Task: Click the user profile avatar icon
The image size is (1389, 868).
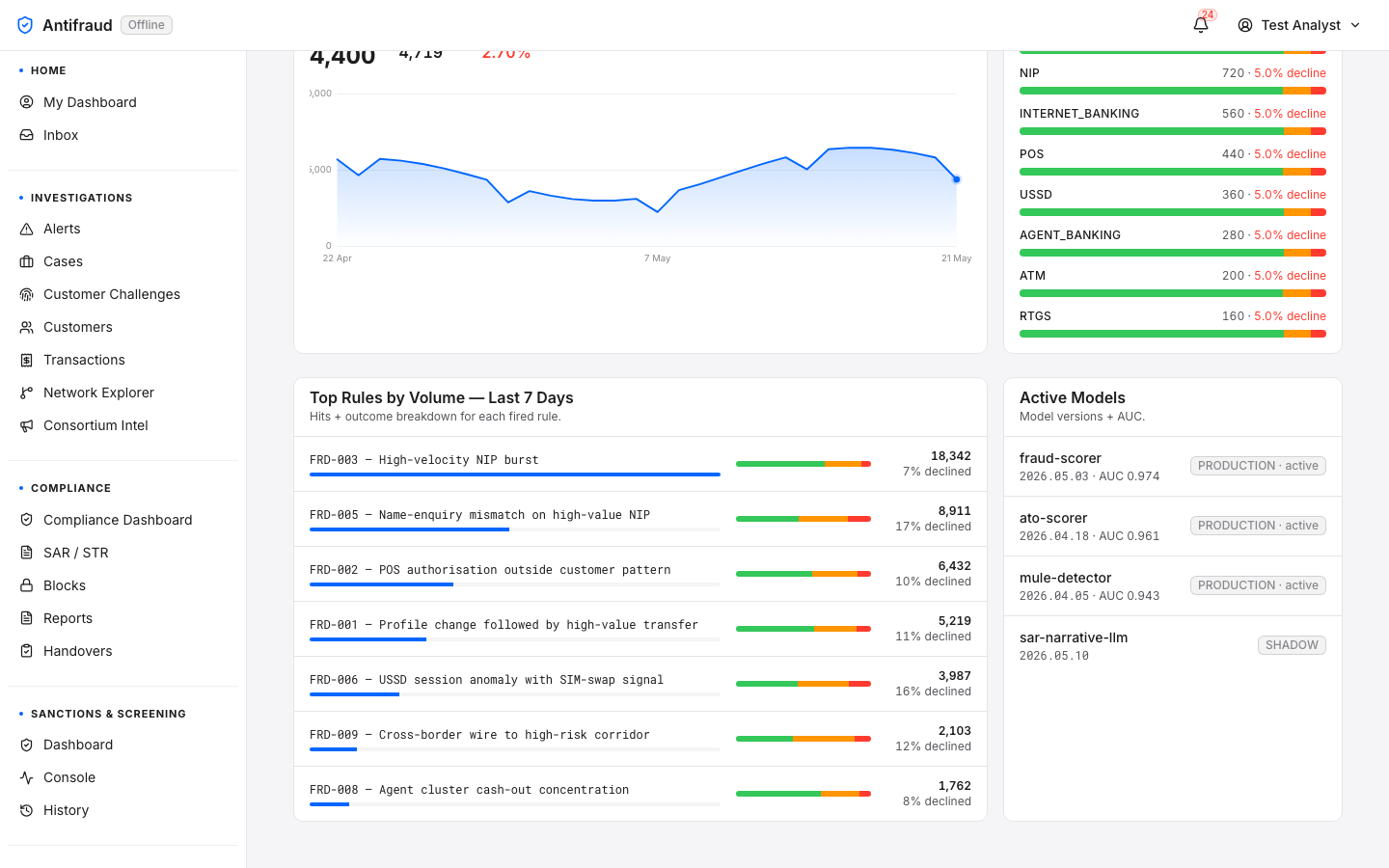Action: [x=1245, y=25]
